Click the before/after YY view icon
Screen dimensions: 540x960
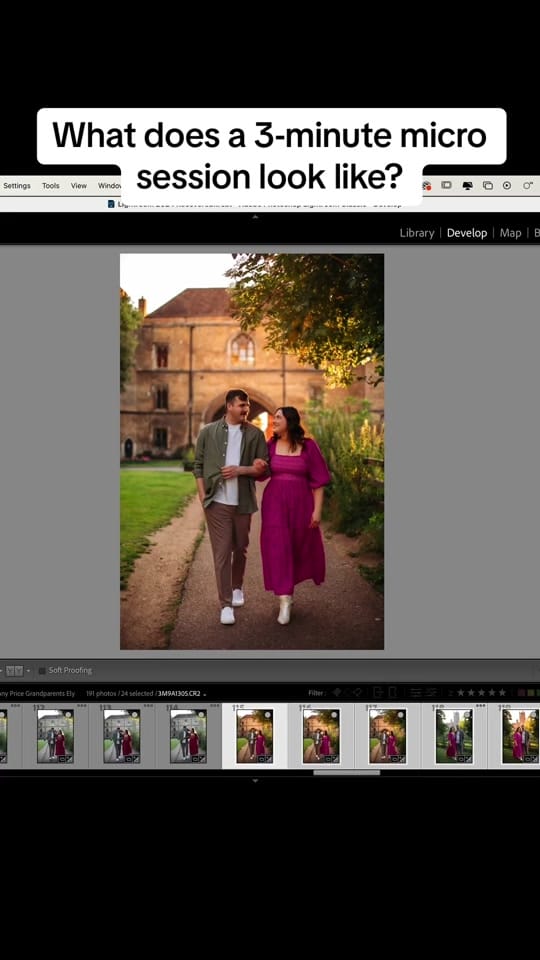[x=14, y=671]
